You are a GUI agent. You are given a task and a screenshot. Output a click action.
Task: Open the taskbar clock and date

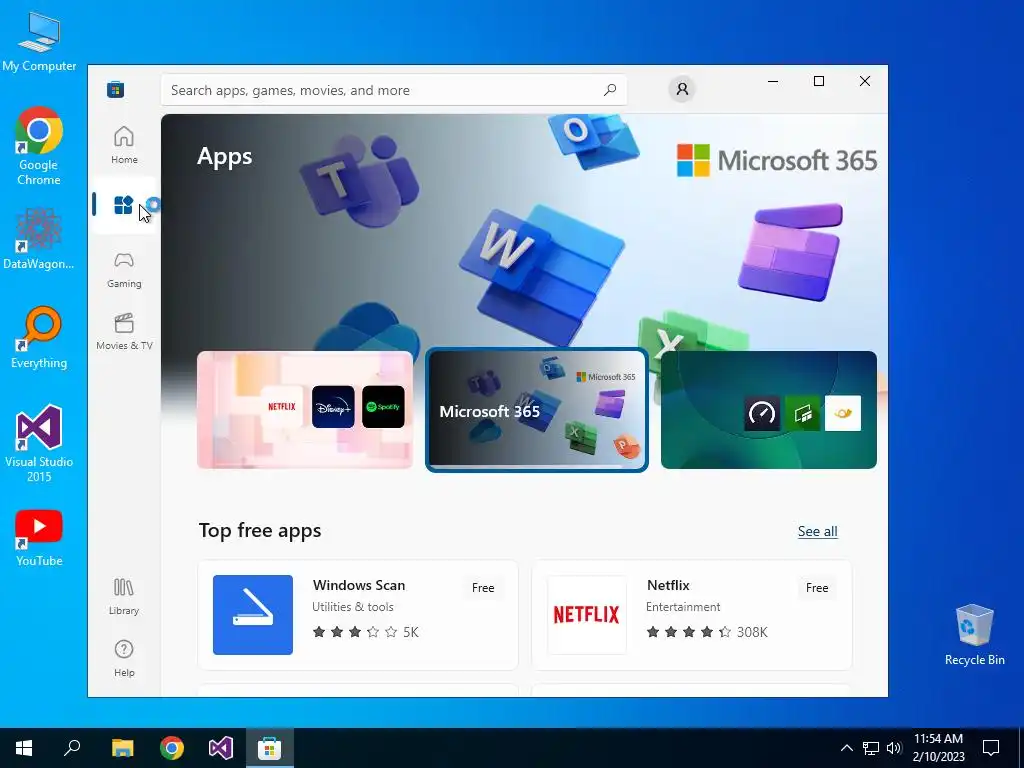(x=938, y=748)
